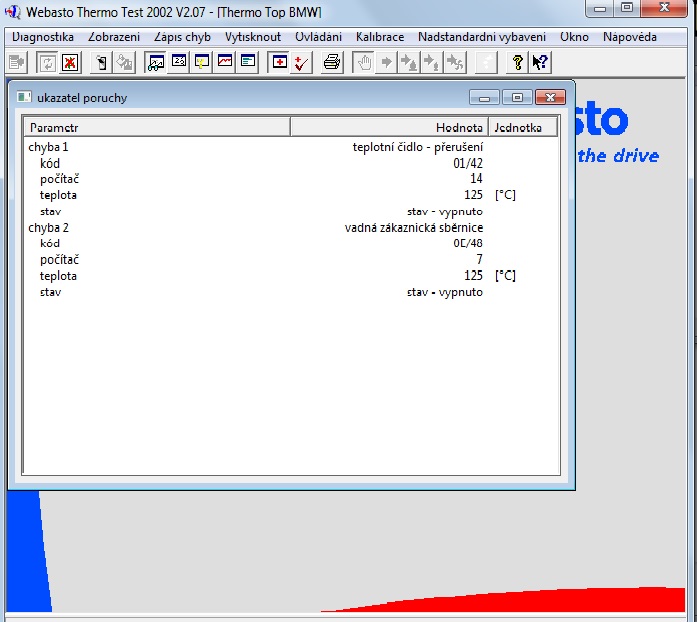Click the red X stop icon
Image resolution: width=697 pixels, height=622 pixels.
[x=70, y=62]
